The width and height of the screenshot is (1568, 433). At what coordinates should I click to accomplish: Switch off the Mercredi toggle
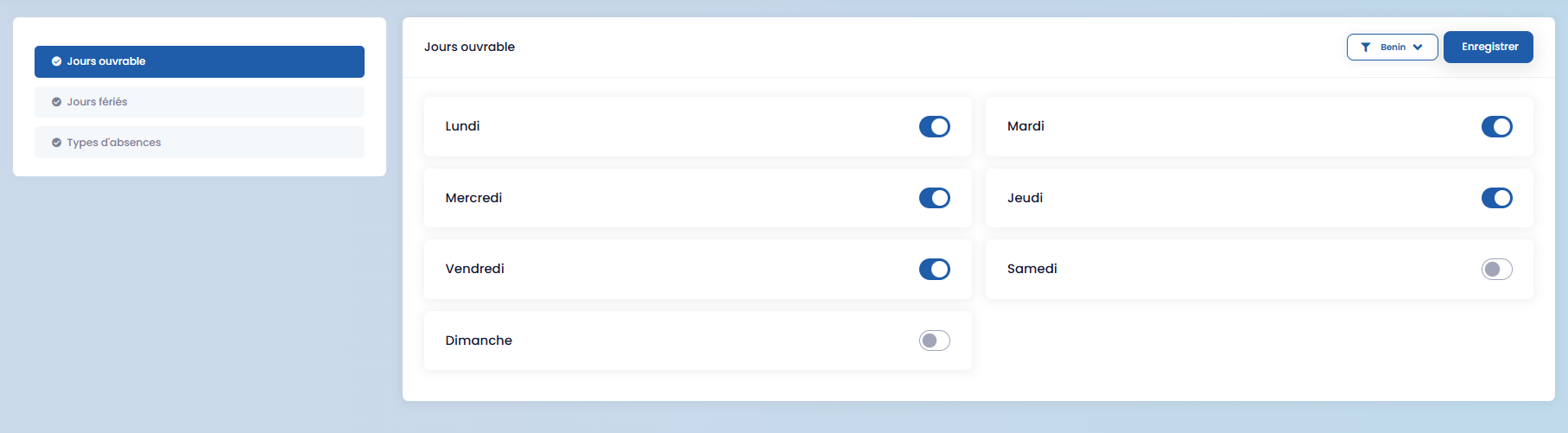[x=934, y=198]
